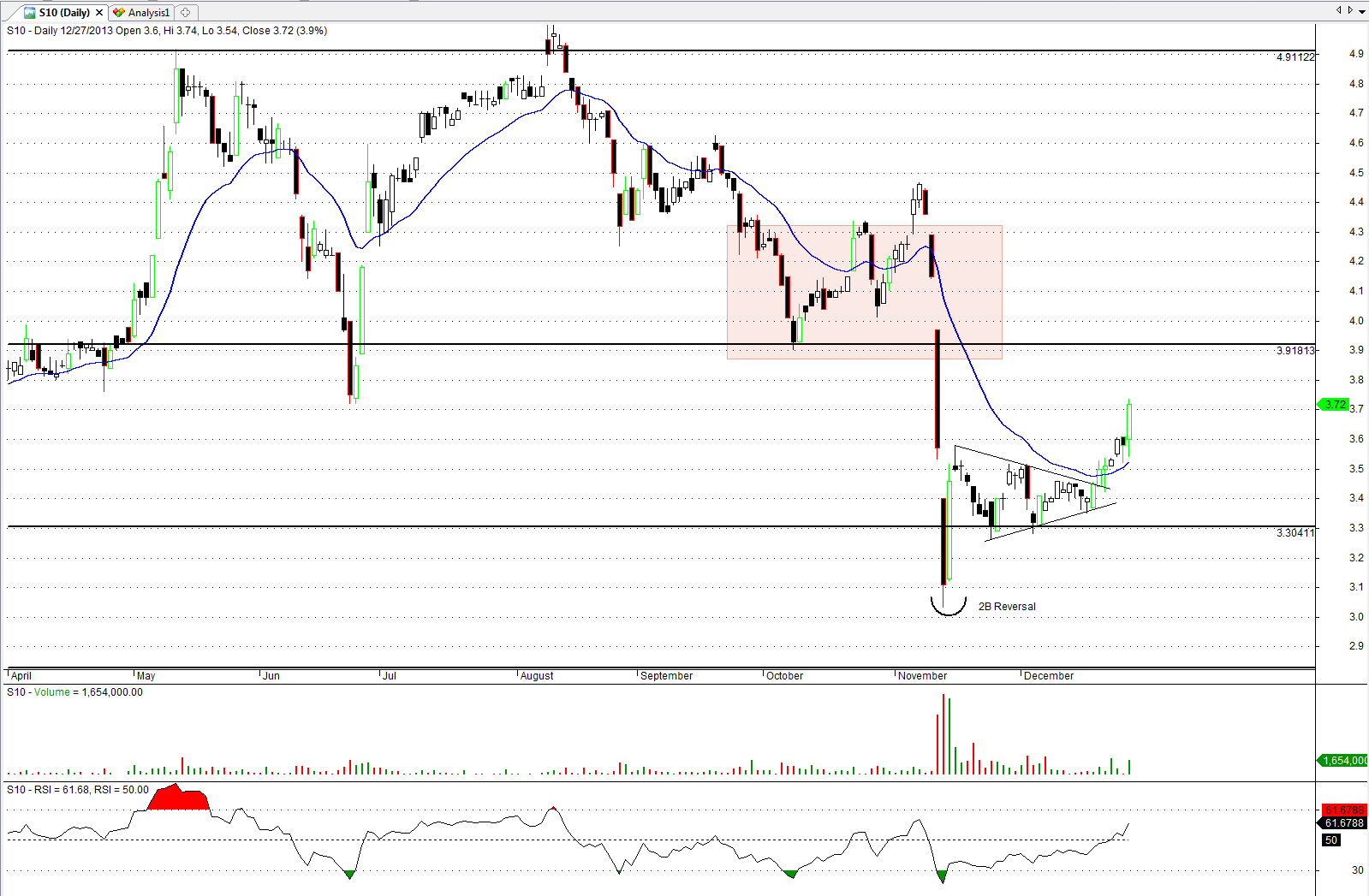The height and width of the screenshot is (896, 1369).
Task: Click the August label on the time axis
Action: [x=537, y=676]
